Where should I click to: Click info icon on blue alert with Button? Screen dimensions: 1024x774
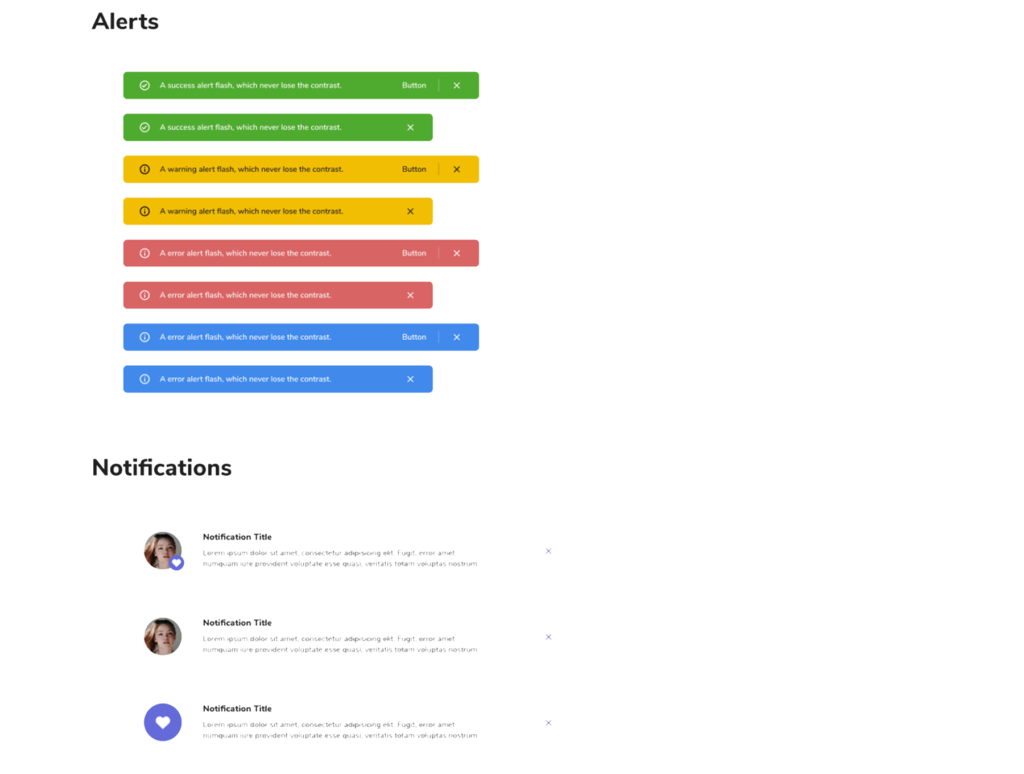pos(145,338)
